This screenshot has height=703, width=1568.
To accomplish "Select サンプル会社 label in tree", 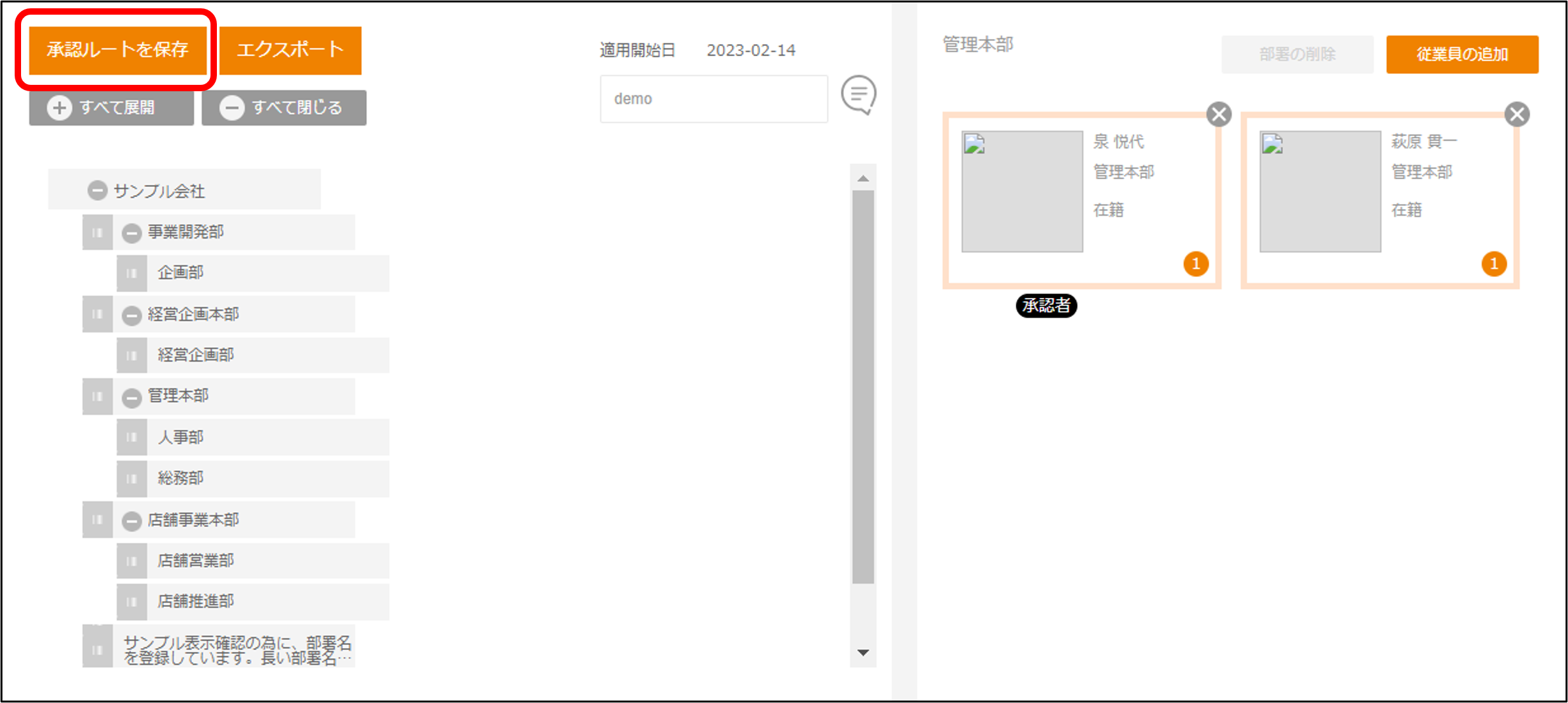I will click(x=159, y=191).
